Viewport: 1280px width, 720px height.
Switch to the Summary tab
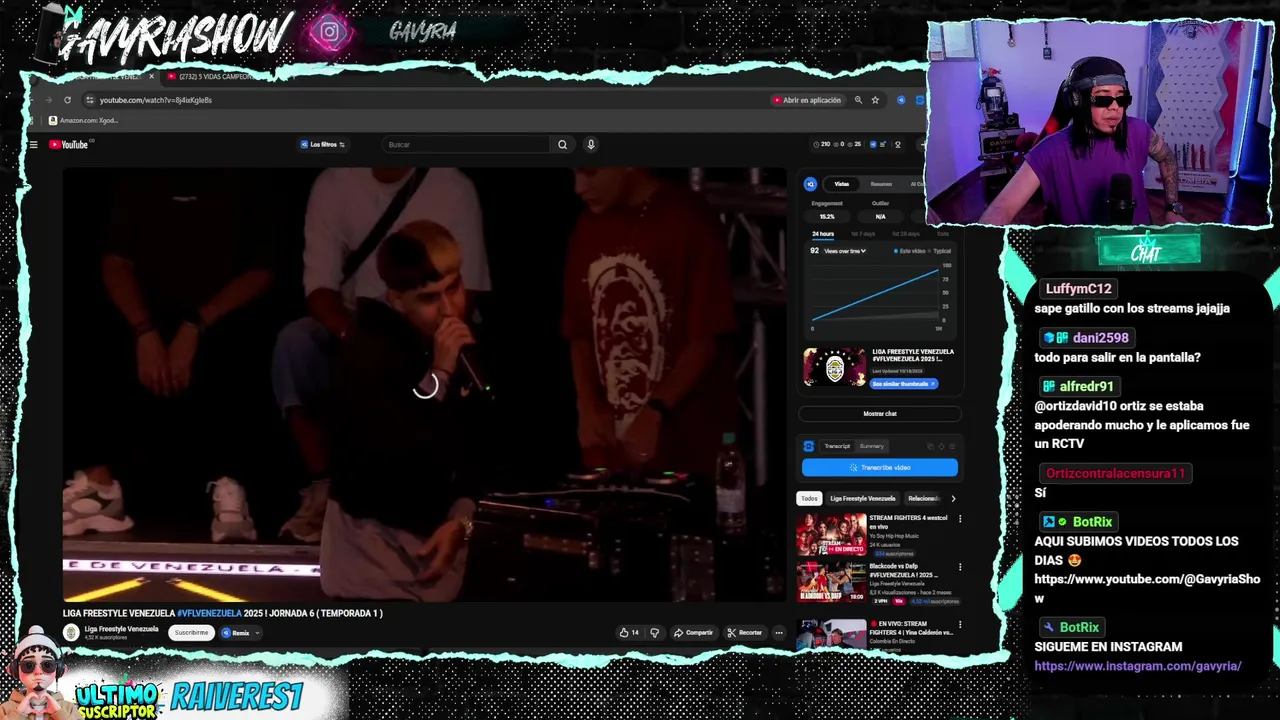(x=872, y=446)
